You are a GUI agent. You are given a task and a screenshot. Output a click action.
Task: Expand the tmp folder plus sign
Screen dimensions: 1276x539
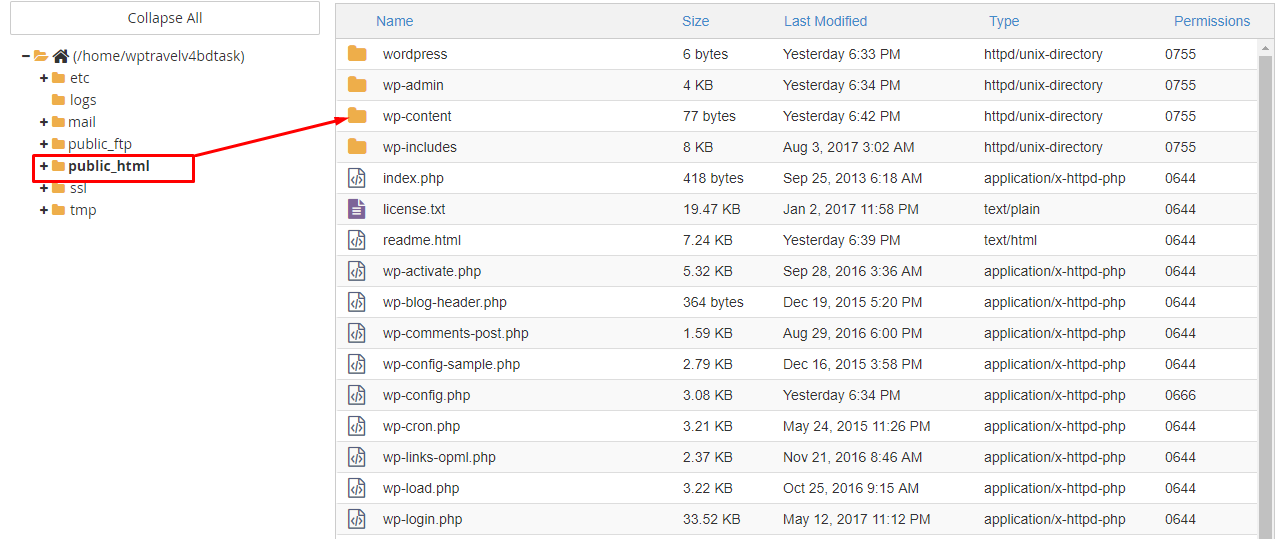point(44,210)
